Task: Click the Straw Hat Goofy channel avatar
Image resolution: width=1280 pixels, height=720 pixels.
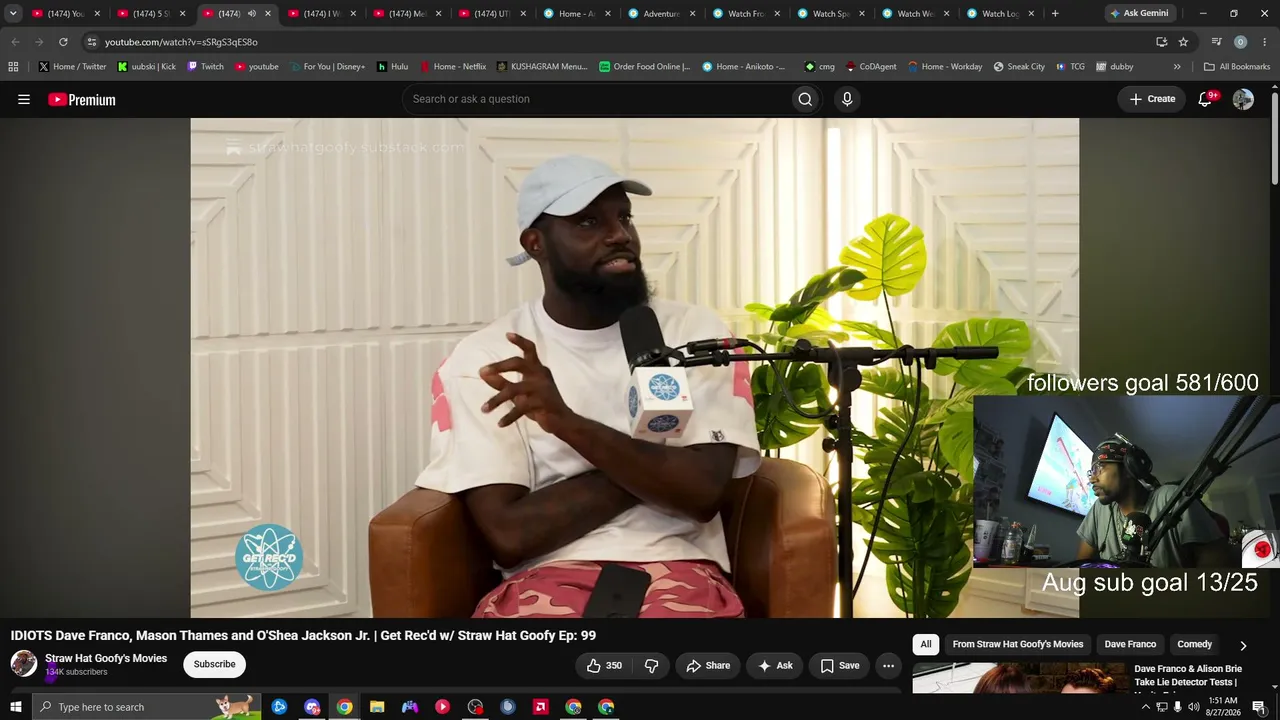Action: pyautogui.click(x=24, y=664)
